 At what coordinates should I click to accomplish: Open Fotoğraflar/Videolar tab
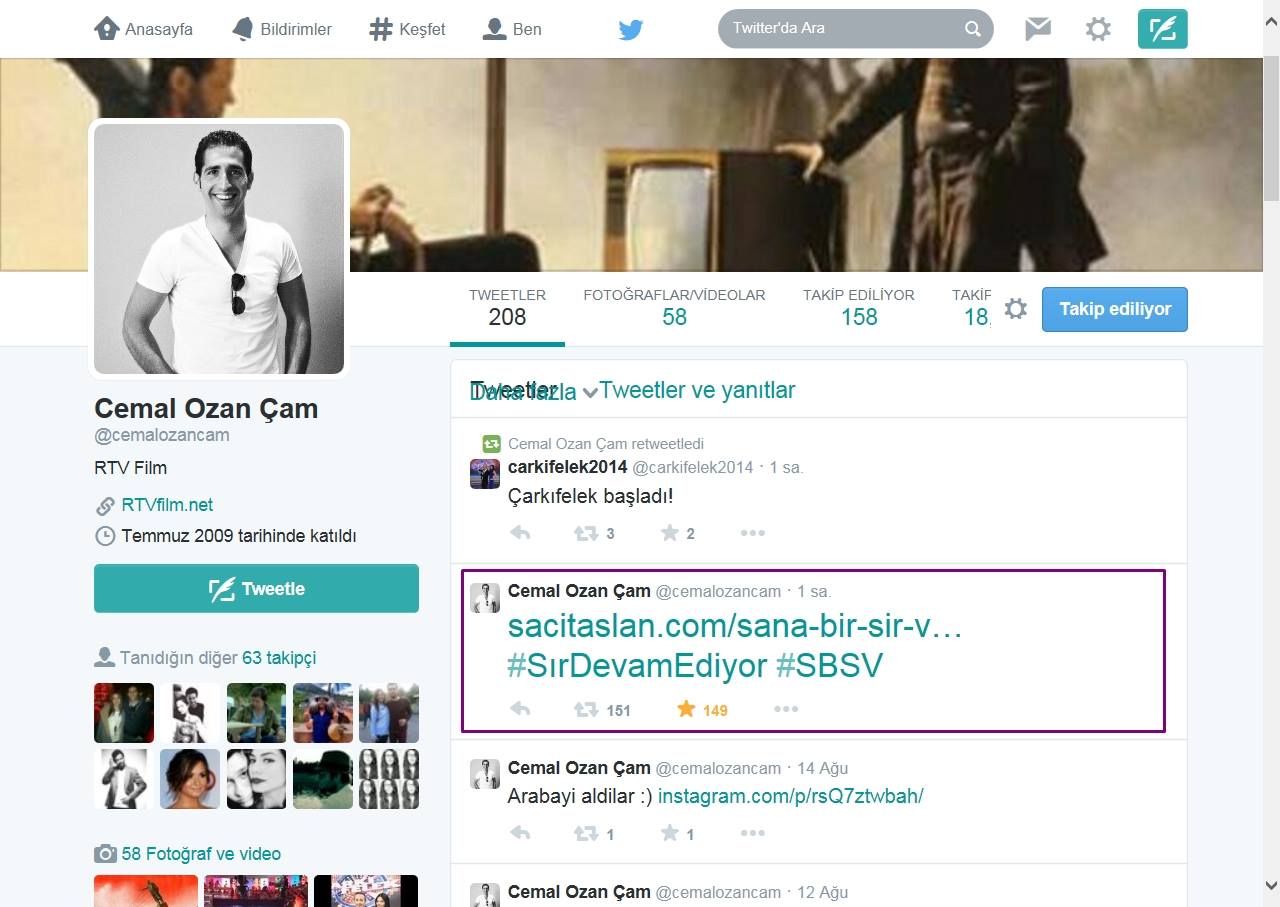tap(674, 308)
